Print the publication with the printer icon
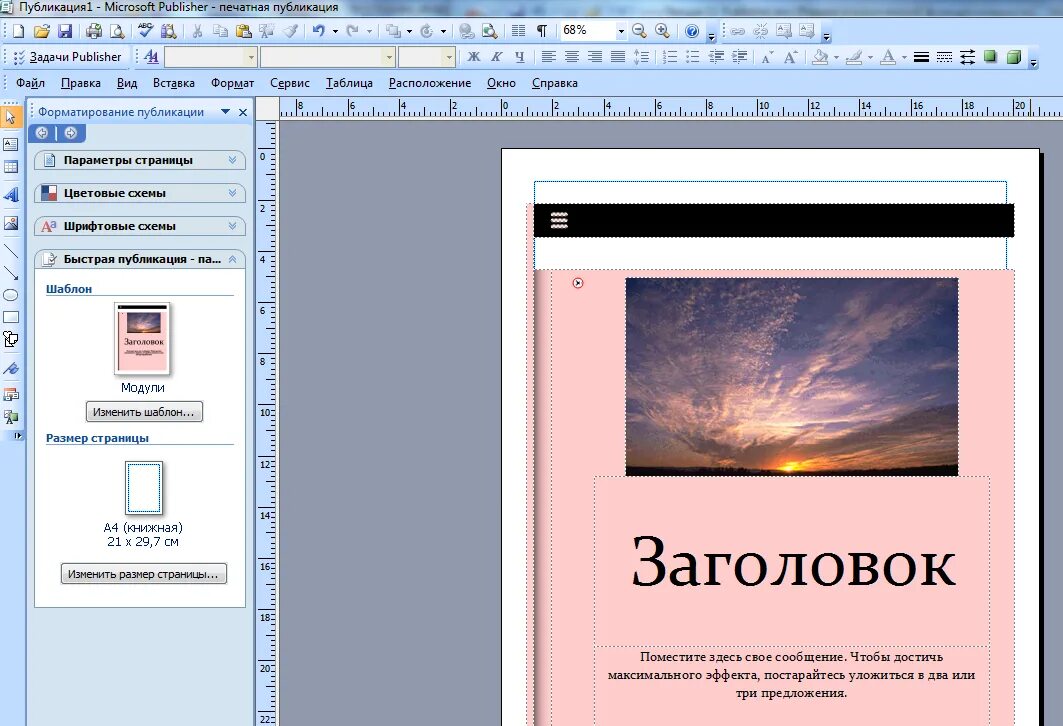Viewport: 1063px width, 726px height. [x=94, y=31]
